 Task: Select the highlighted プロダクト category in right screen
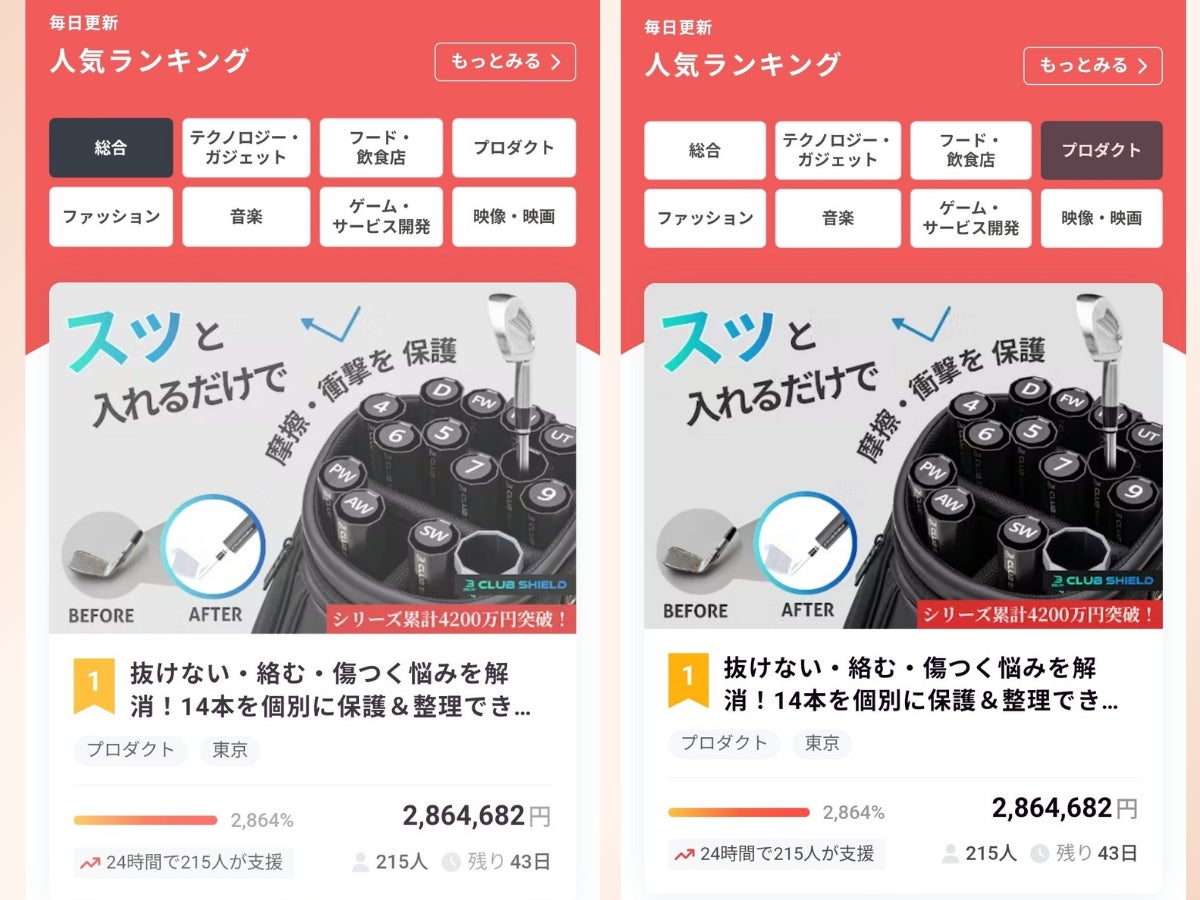[x=1101, y=151]
